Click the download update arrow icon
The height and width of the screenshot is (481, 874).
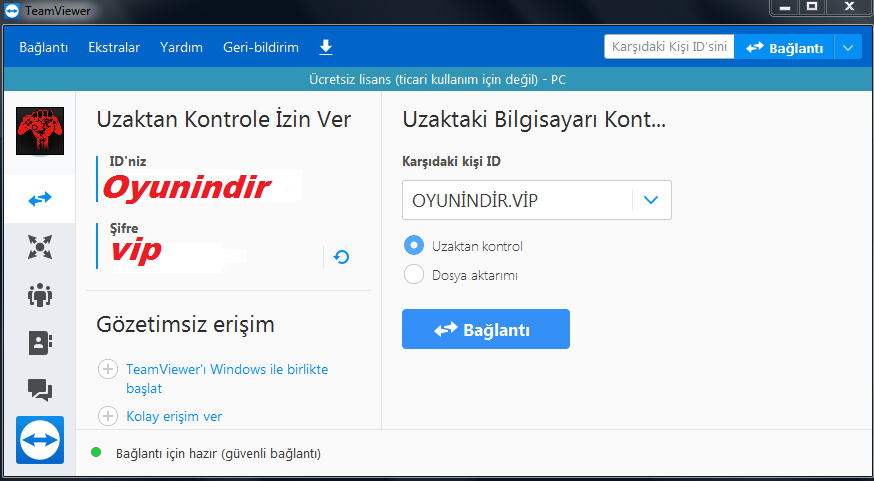tap(325, 47)
